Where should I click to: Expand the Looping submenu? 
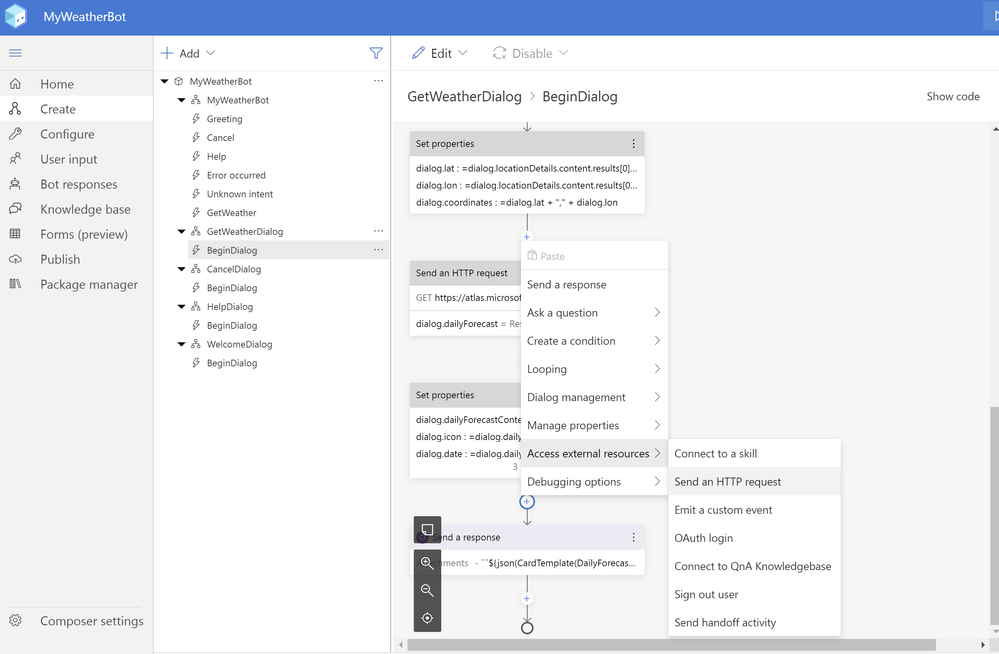pyautogui.click(x=594, y=368)
